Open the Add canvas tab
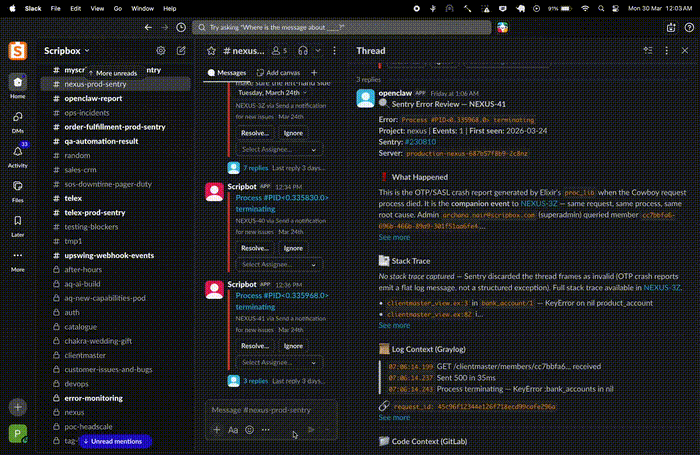 pos(278,73)
